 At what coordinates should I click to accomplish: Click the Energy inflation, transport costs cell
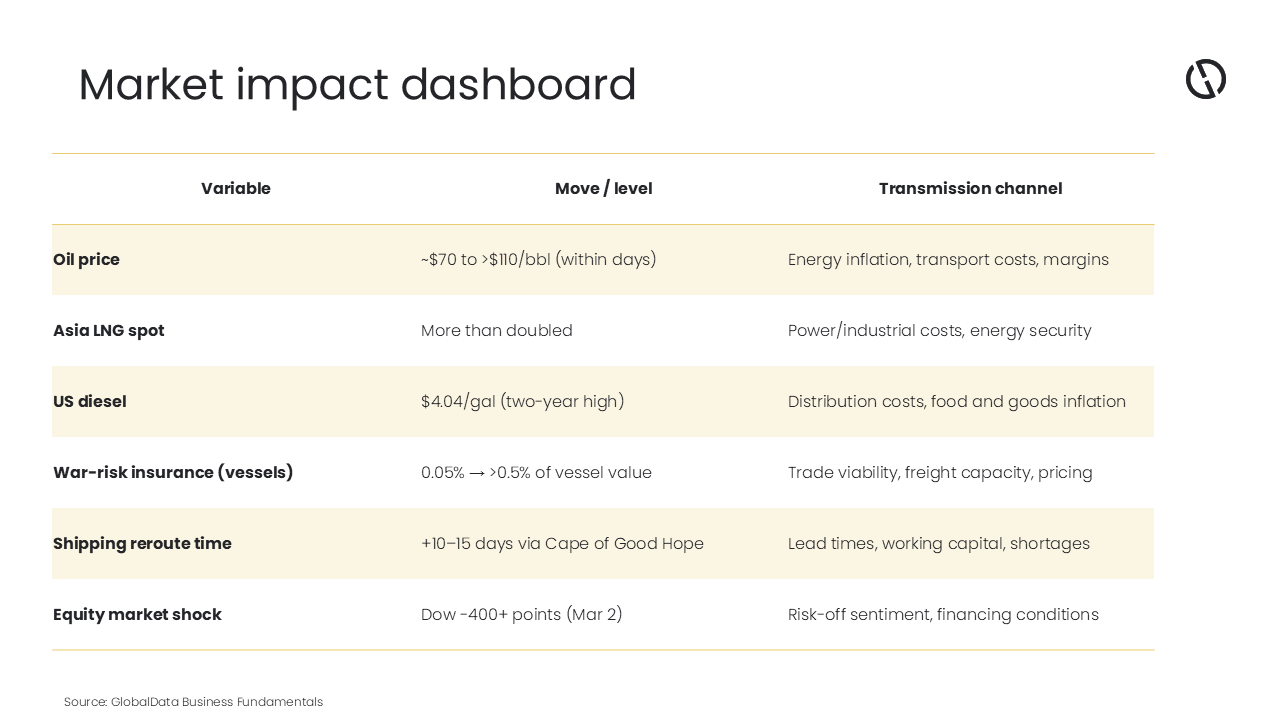[x=948, y=260]
